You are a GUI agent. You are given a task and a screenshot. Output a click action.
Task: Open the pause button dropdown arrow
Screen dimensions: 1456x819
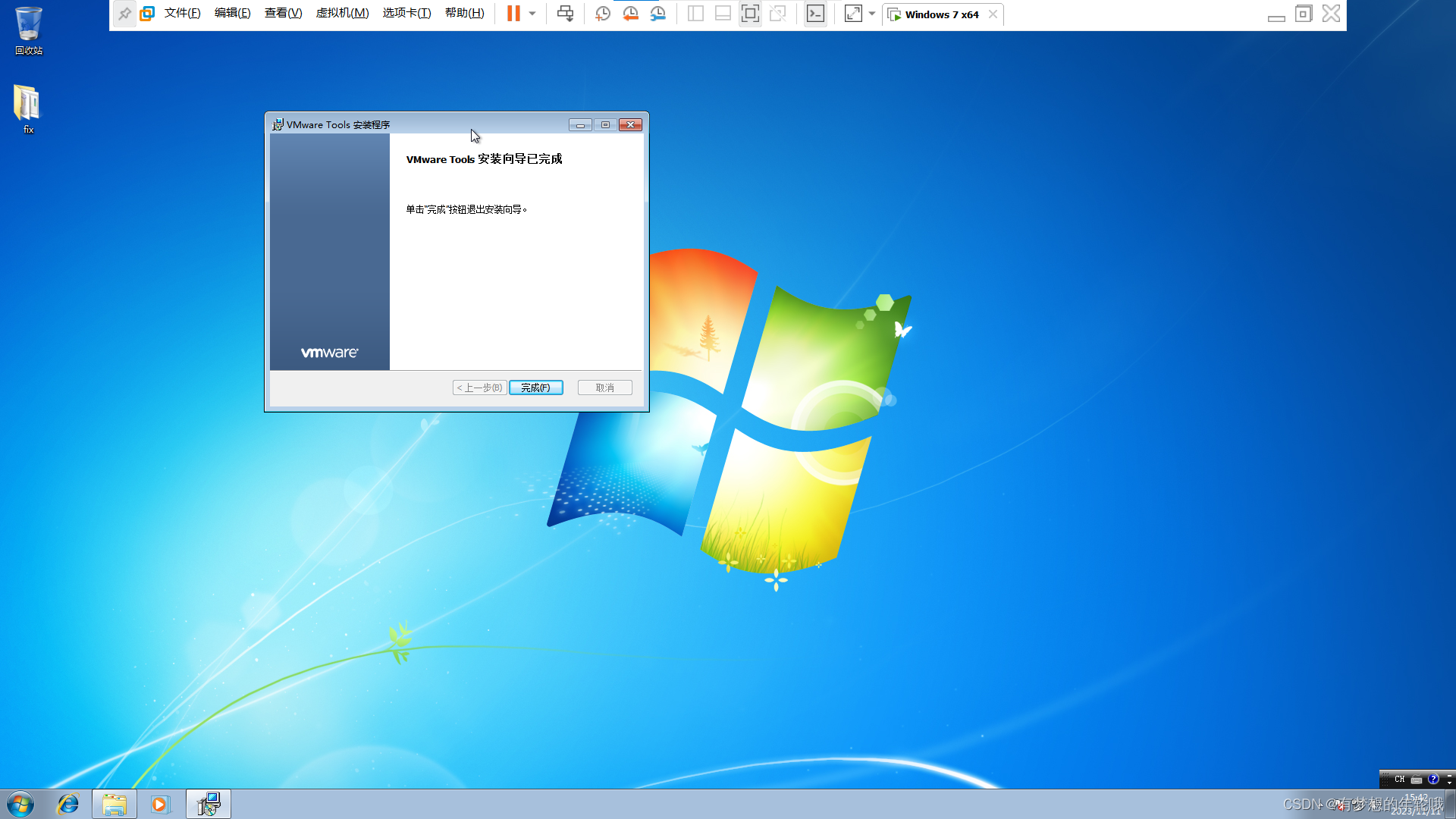[532, 13]
